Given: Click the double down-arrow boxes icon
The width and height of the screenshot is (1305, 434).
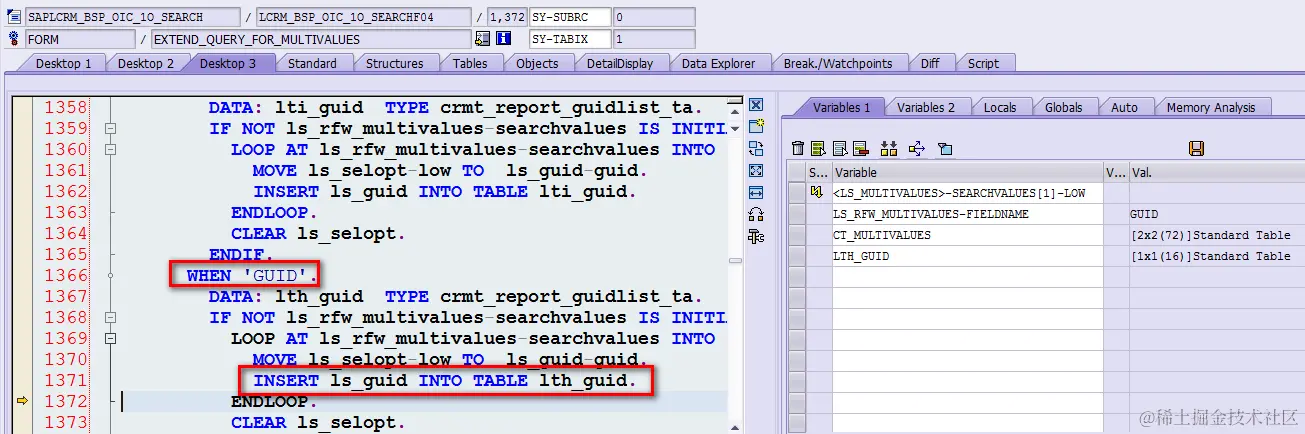Looking at the screenshot, I should [889, 148].
